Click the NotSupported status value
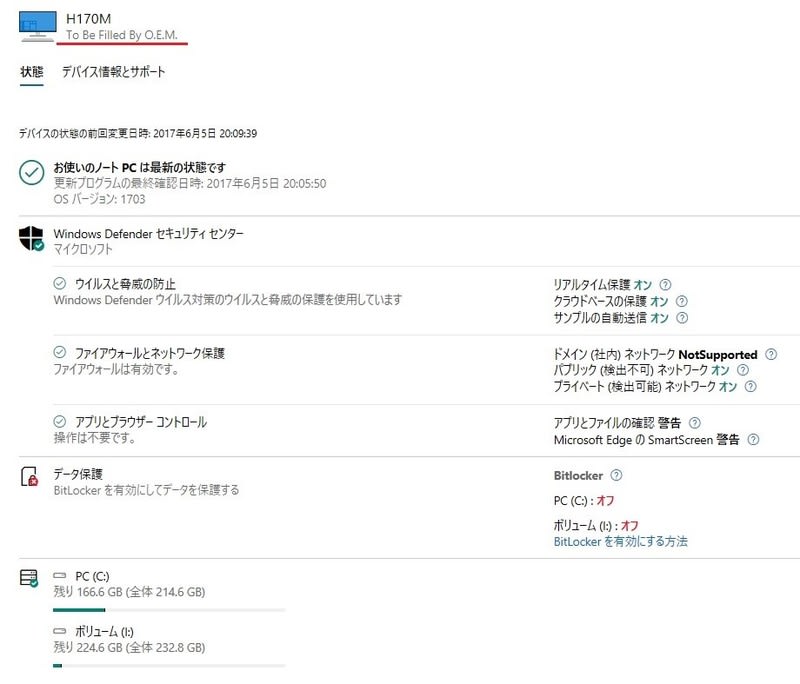This screenshot has width=800, height=684. pos(718,354)
